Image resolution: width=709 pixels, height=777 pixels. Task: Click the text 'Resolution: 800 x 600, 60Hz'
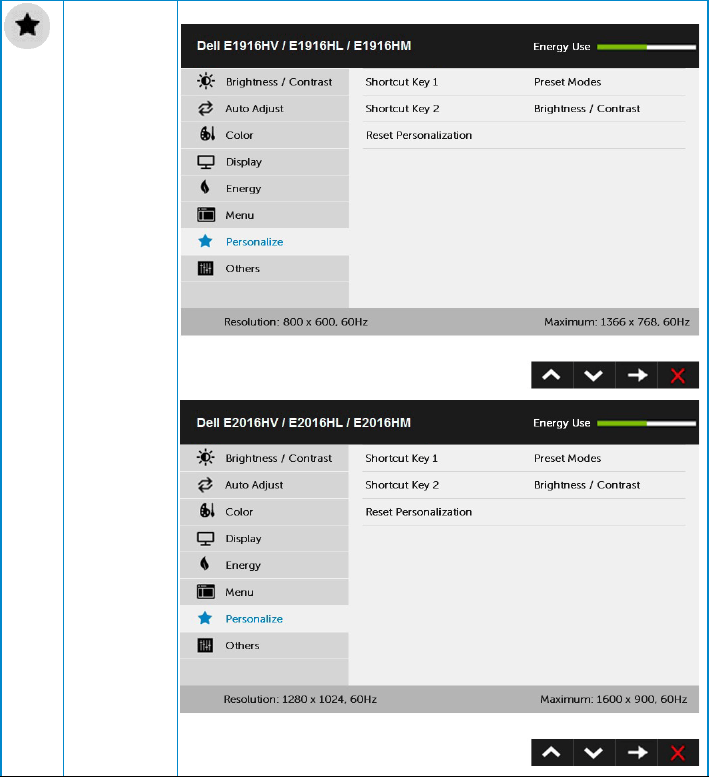coord(296,322)
